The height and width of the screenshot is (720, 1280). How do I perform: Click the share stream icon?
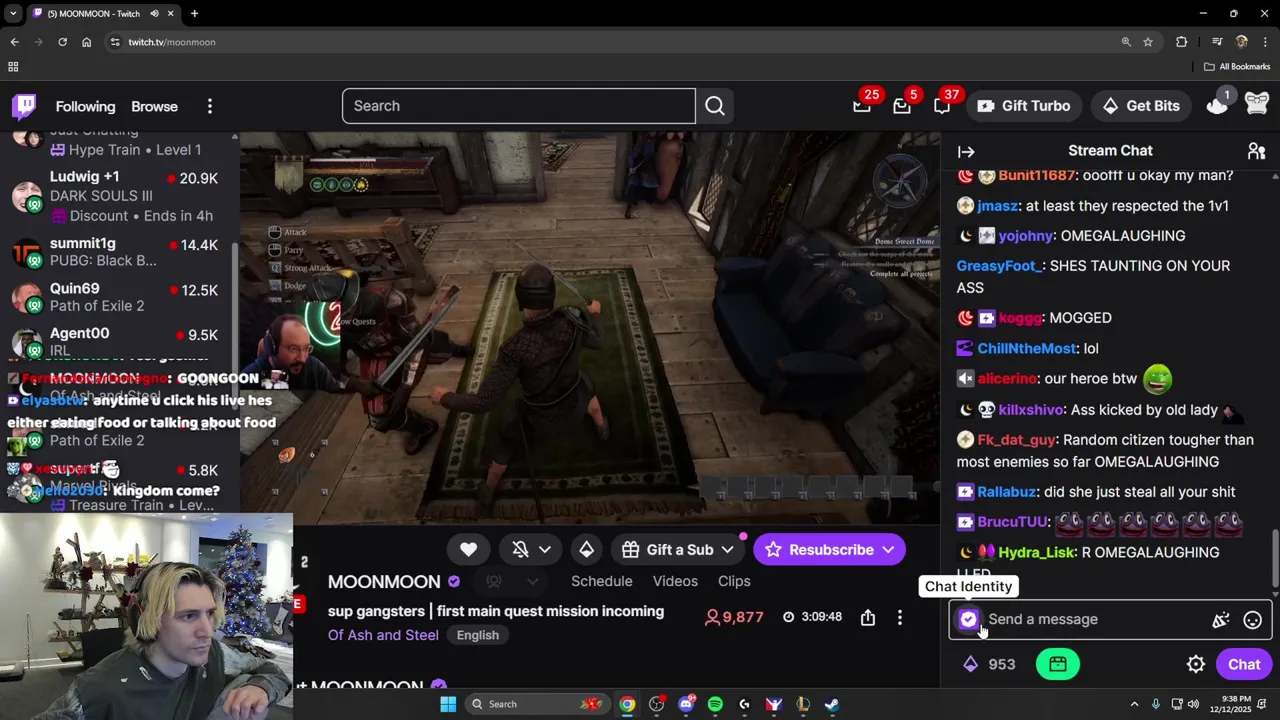(868, 618)
